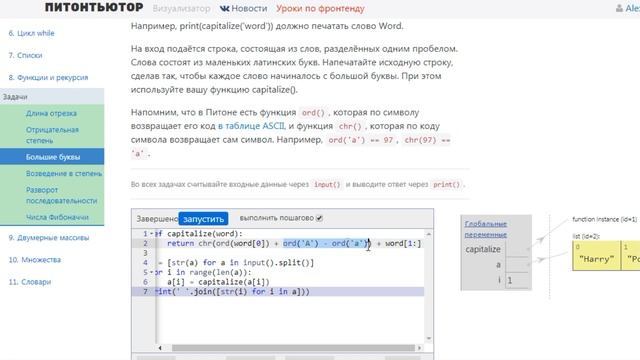The image size is (640, 360).
Task: Open lesson 8. Функции и рекурсия
Action: [x=48, y=77]
